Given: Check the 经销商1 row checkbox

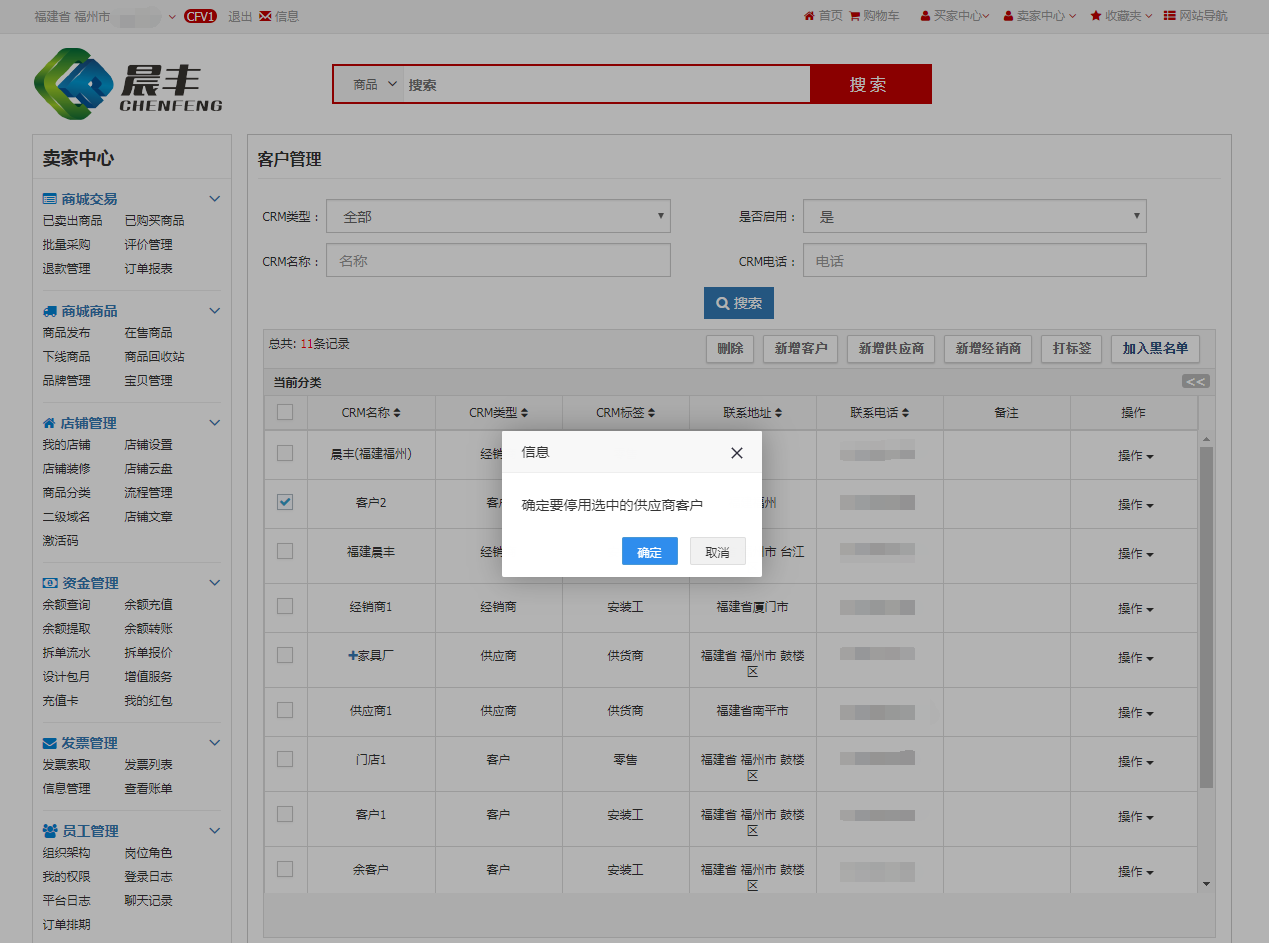Looking at the screenshot, I should [x=285, y=606].
